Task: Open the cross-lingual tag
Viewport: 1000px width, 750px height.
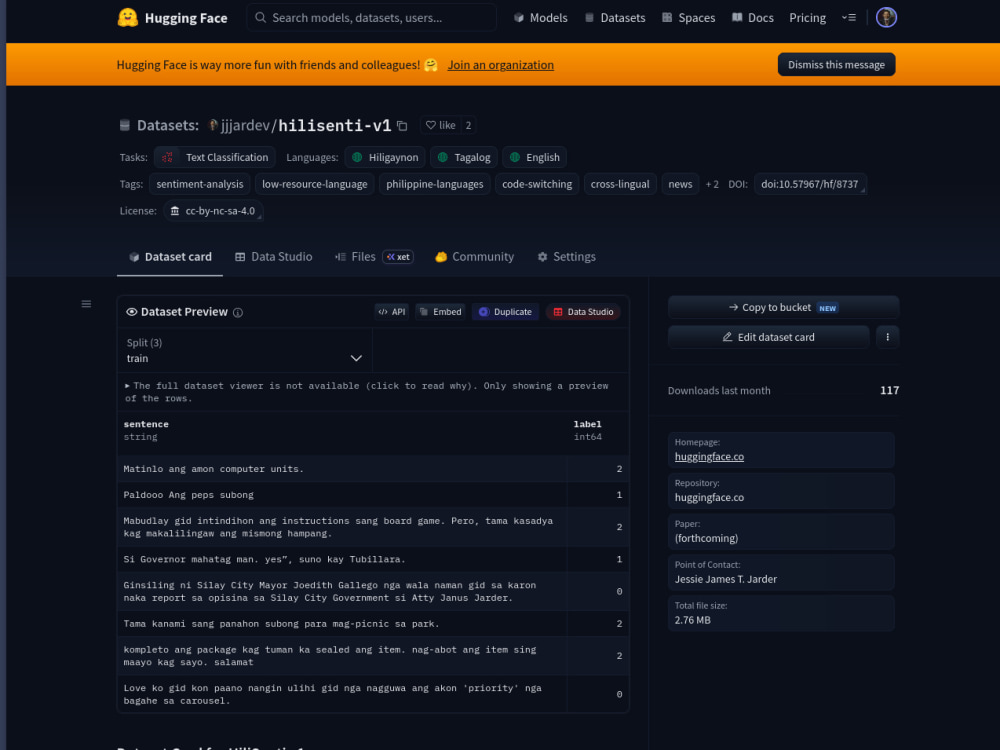Action: point(620,184)
